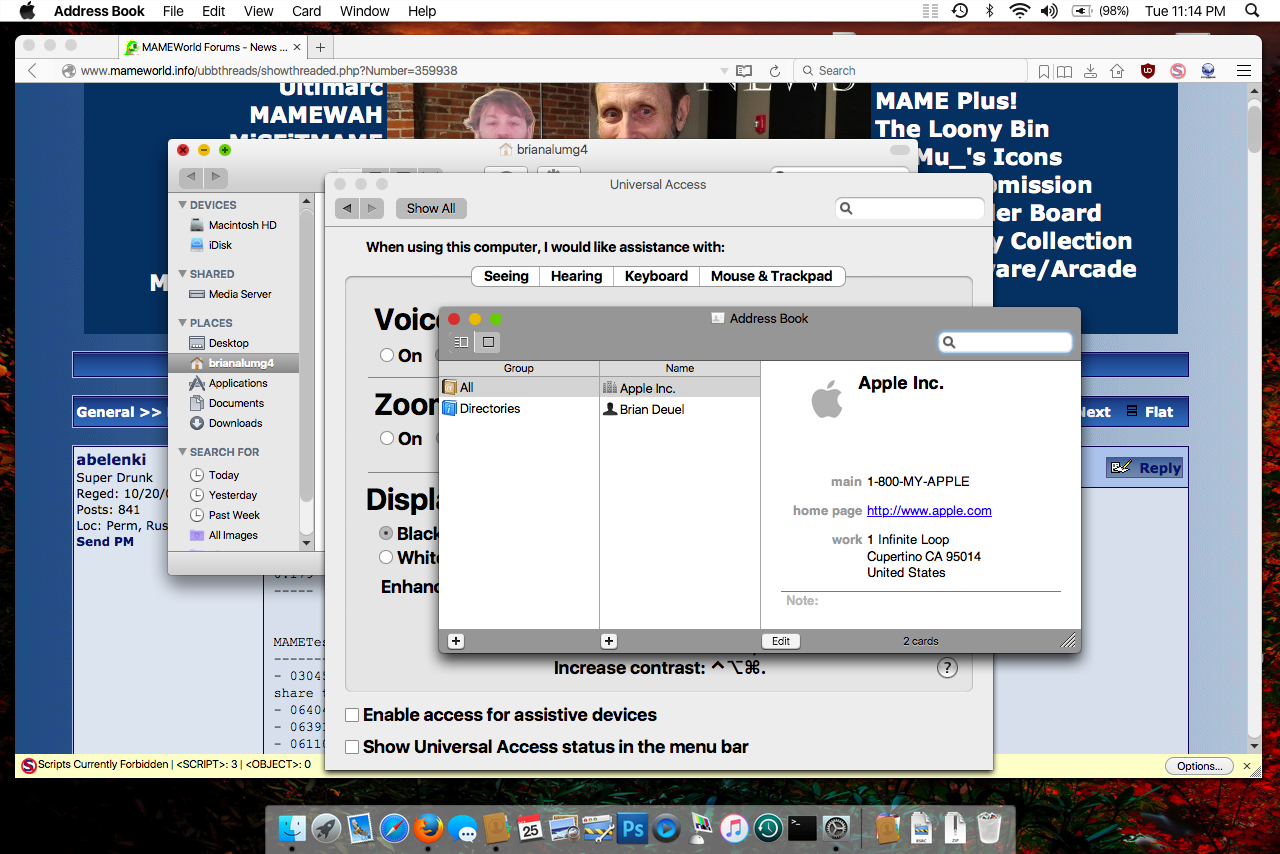The height and width of the screenshot is (854, 1280).
Task: Select White display radio option
Action: tap(386, 557)
